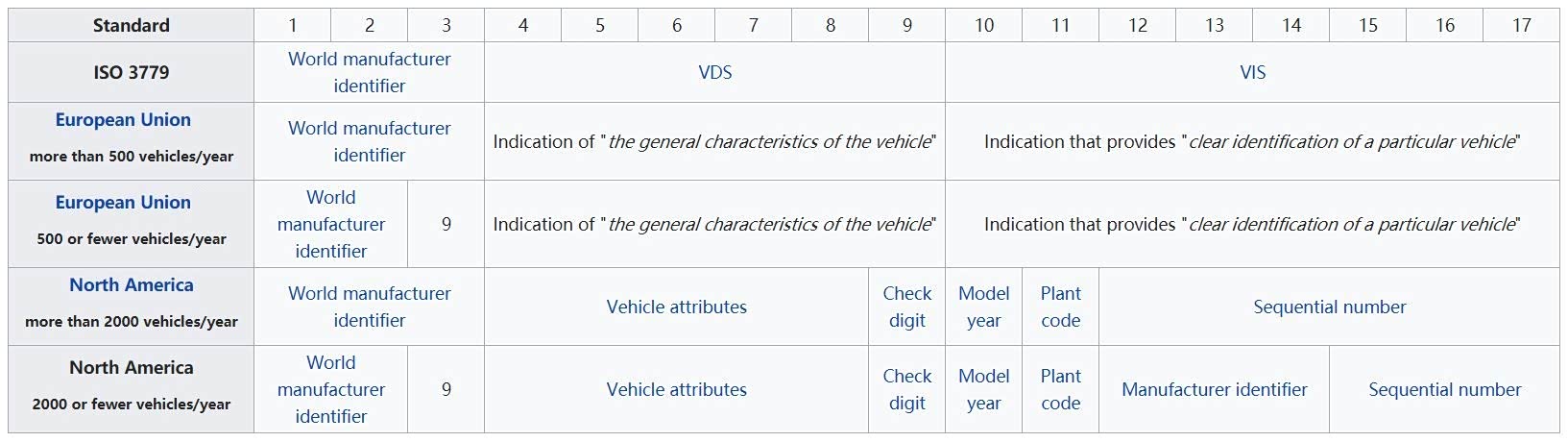Click the Manufacturer identifier link

pyautogui.click(x=1214, y=389)
